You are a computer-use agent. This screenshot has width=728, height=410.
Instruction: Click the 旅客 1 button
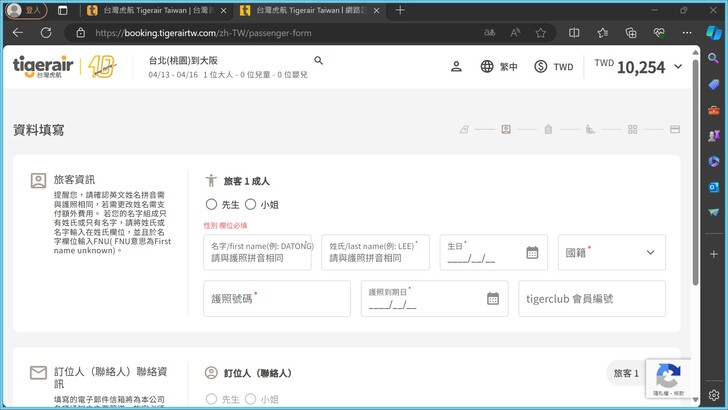[624, 373]
